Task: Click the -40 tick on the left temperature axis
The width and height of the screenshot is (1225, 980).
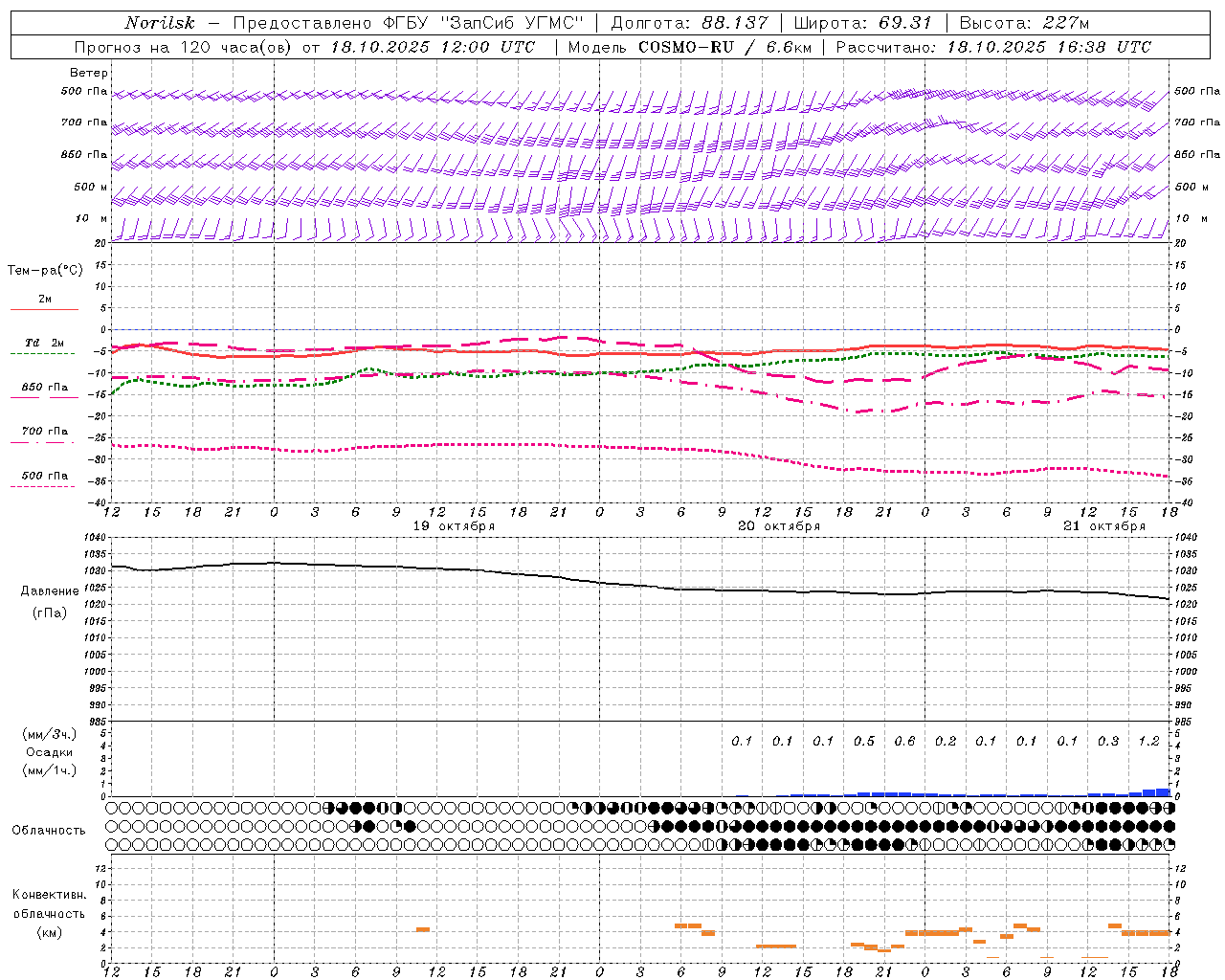Action: 99,502
